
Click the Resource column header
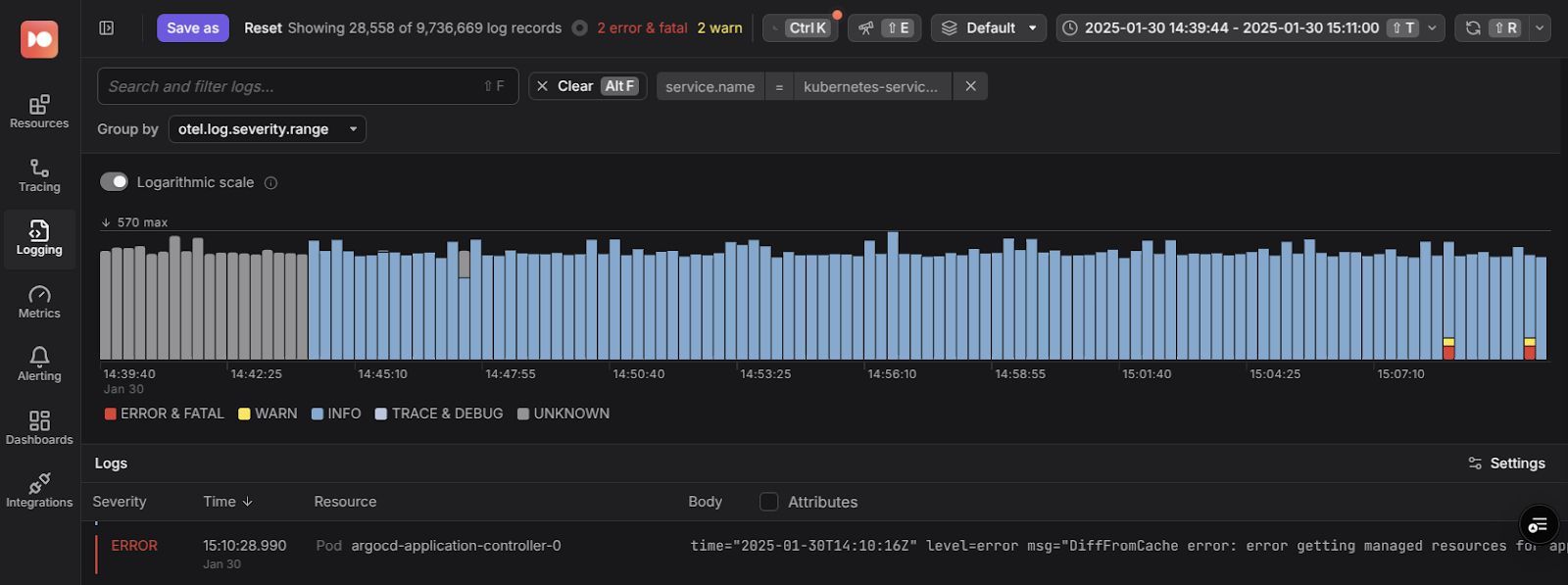point(345,502)
